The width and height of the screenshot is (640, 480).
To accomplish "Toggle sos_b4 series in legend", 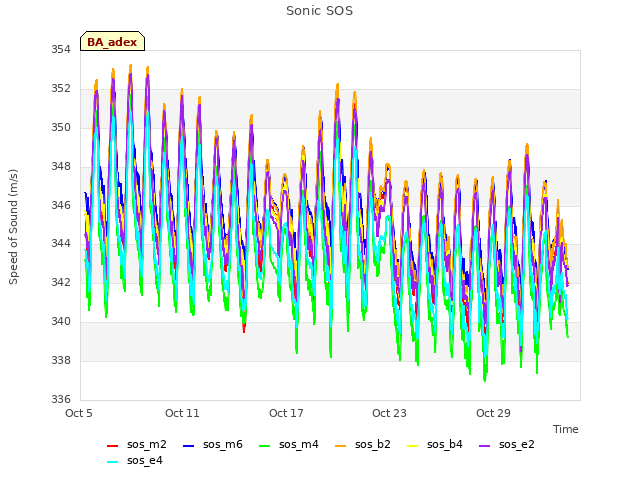I will point(435,444).
